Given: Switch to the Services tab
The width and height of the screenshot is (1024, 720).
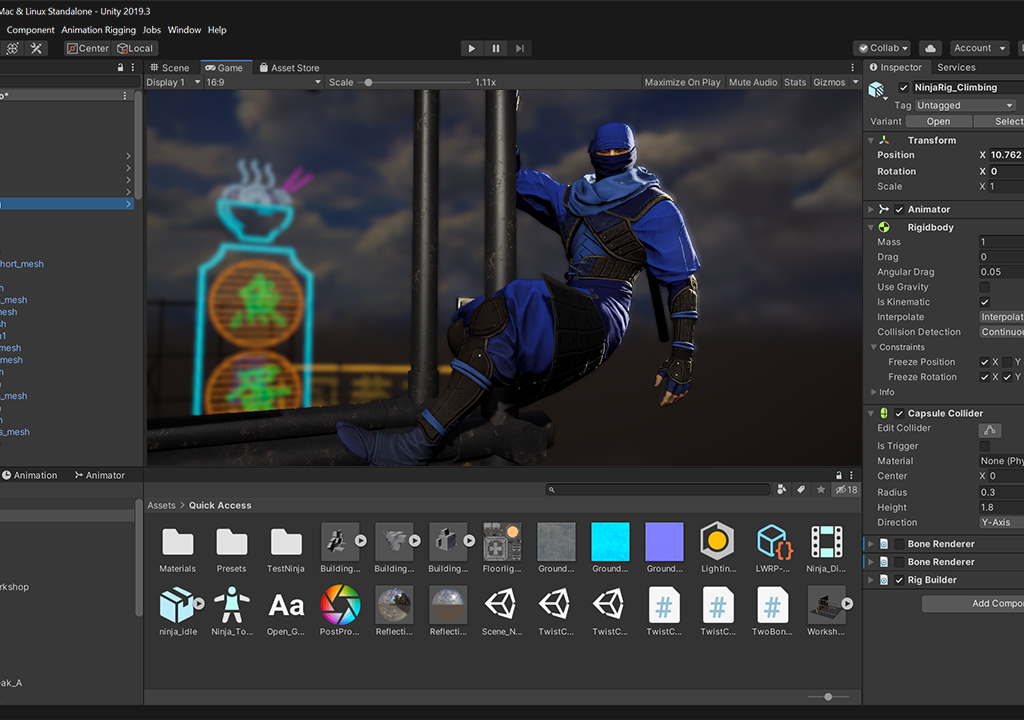Looking at the screenshot, I should pyautogui.click(x=956, y=67).
